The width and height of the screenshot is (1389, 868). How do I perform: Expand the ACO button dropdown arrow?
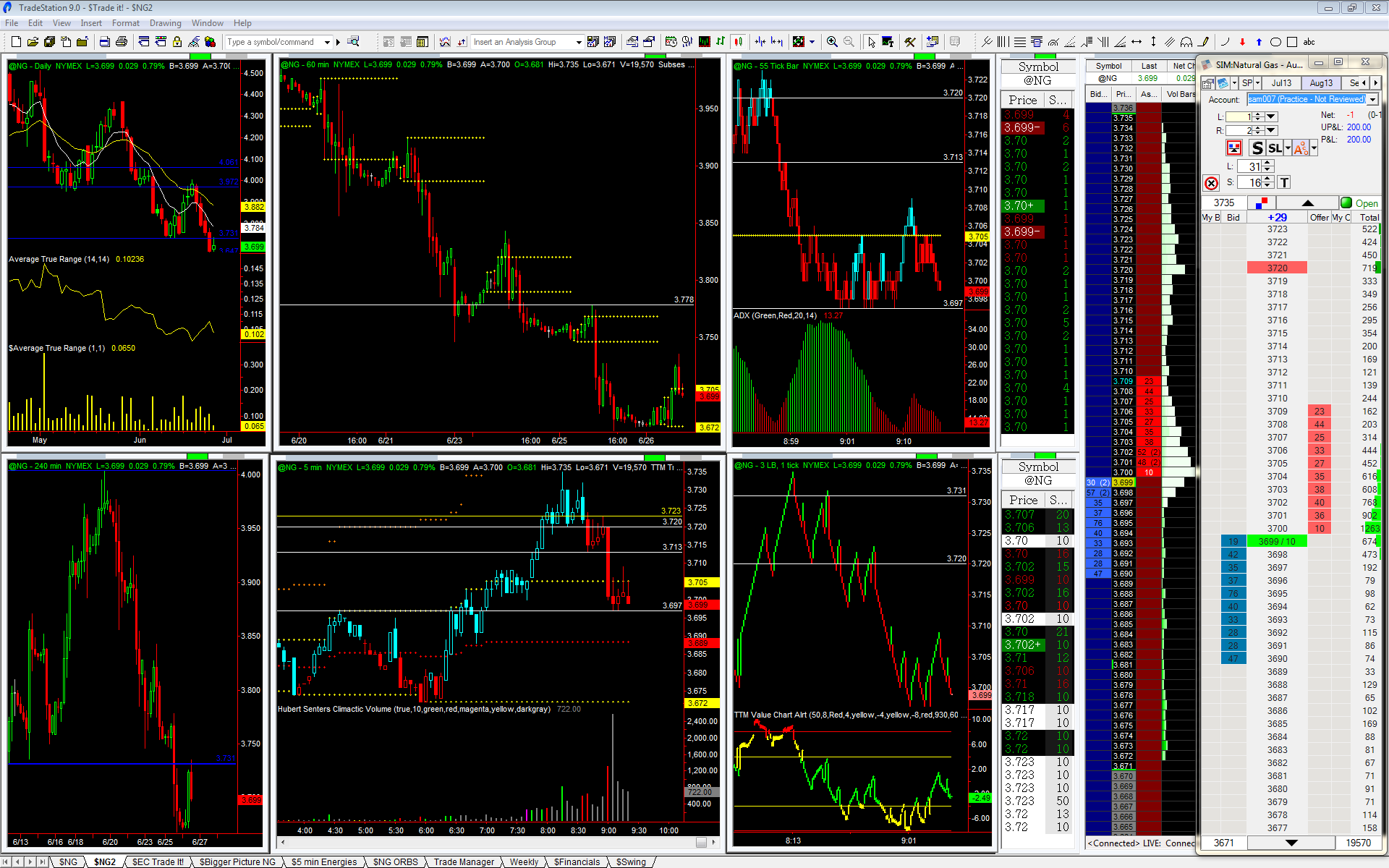point(1314,148)
